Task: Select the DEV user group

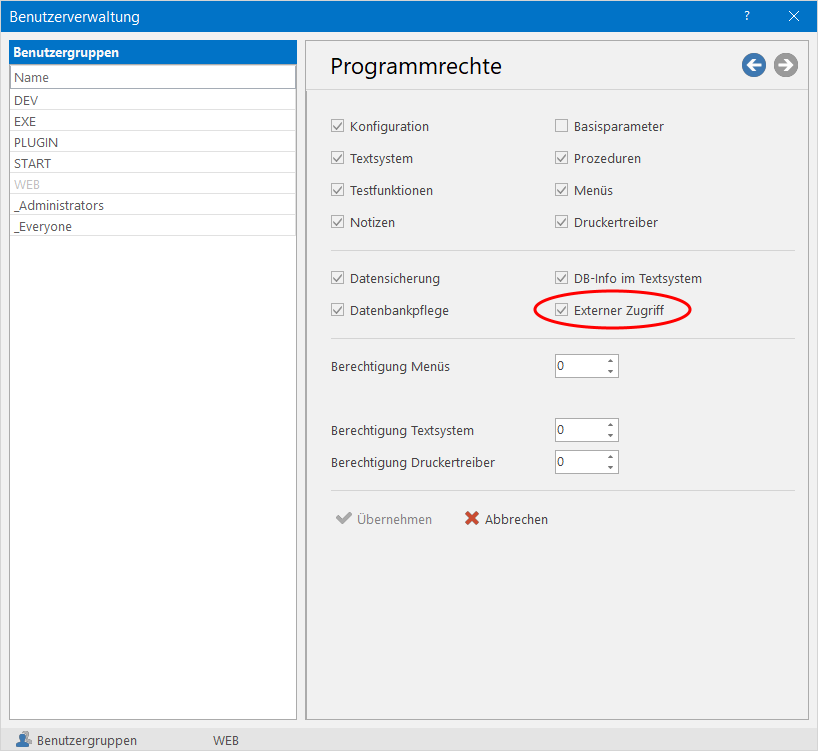Action: [26, 100]
